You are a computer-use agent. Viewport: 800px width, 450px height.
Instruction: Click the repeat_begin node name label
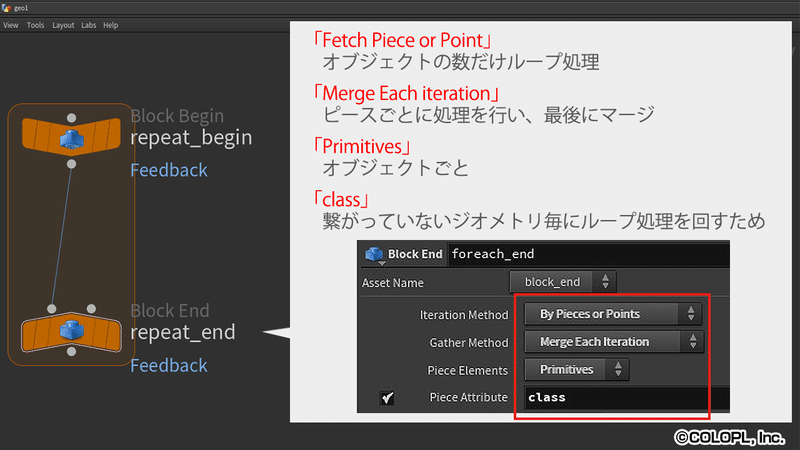coord(191,137)
